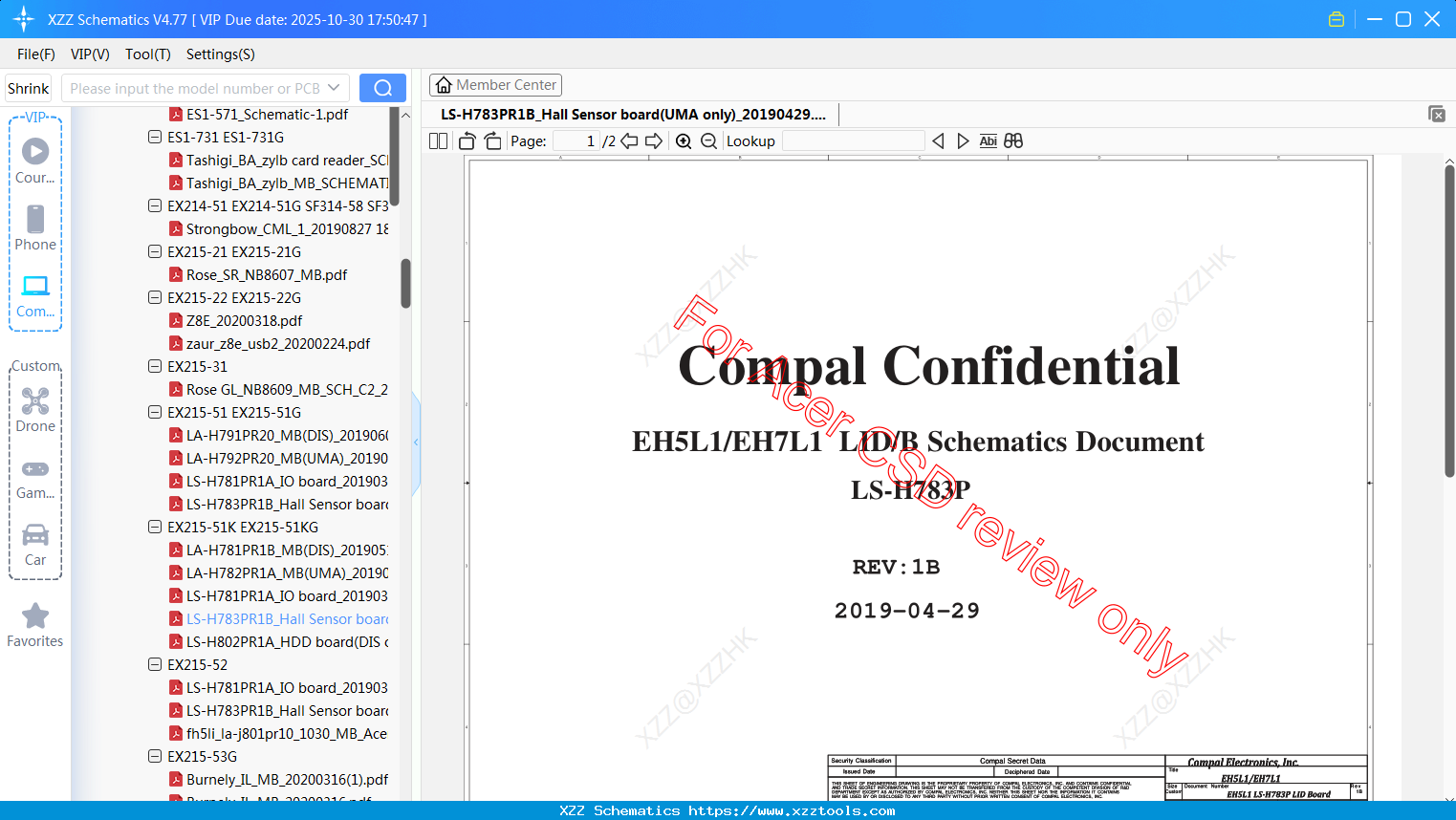
Task: Zoom in on the schematic
Action: tap(684, 141)
